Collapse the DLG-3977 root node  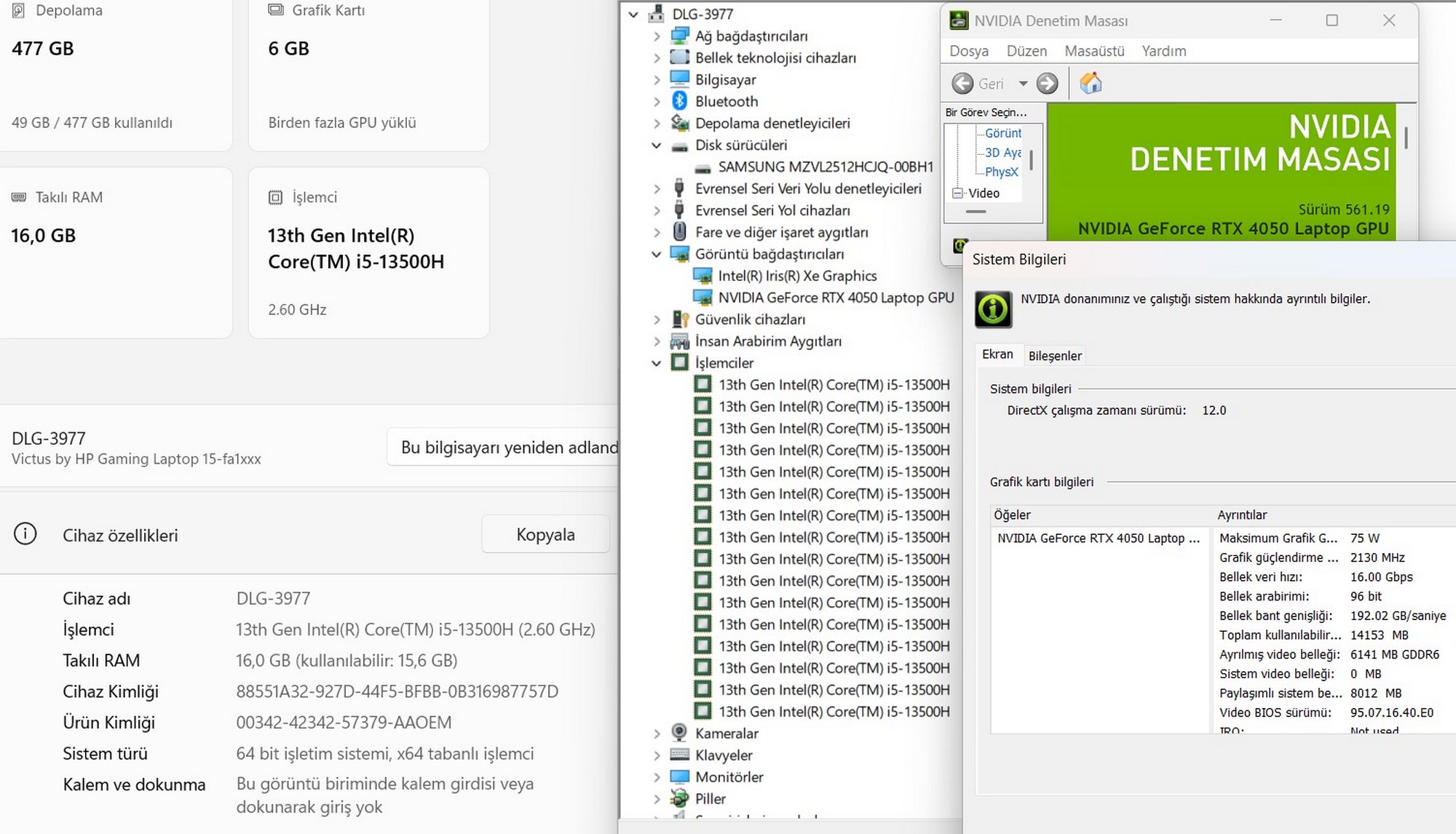633,14
